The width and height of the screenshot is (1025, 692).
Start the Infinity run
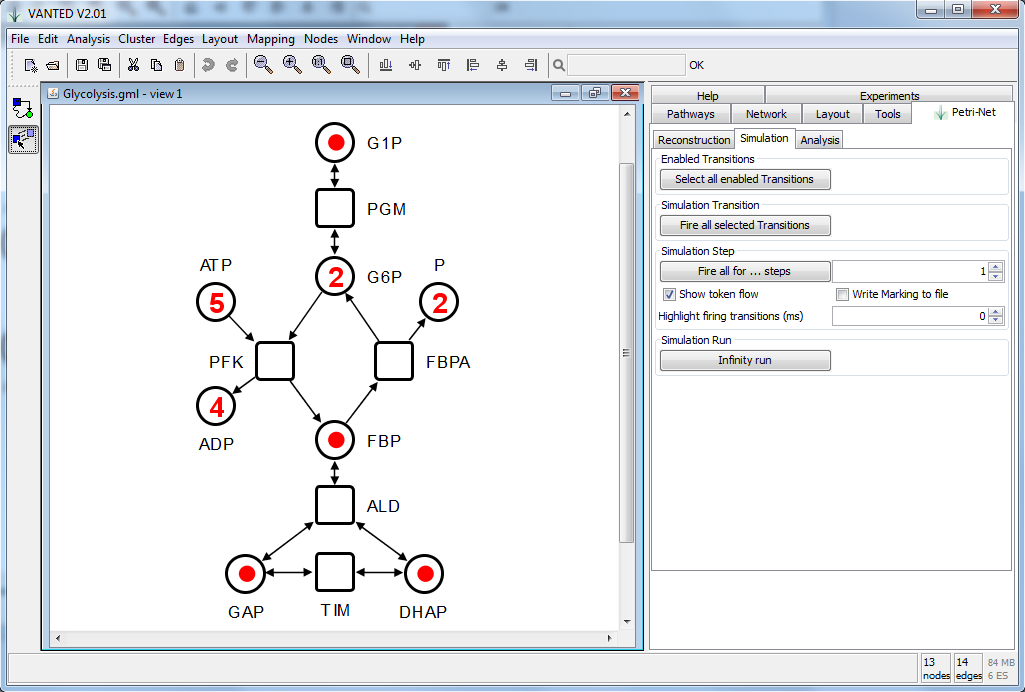(745, 360)
